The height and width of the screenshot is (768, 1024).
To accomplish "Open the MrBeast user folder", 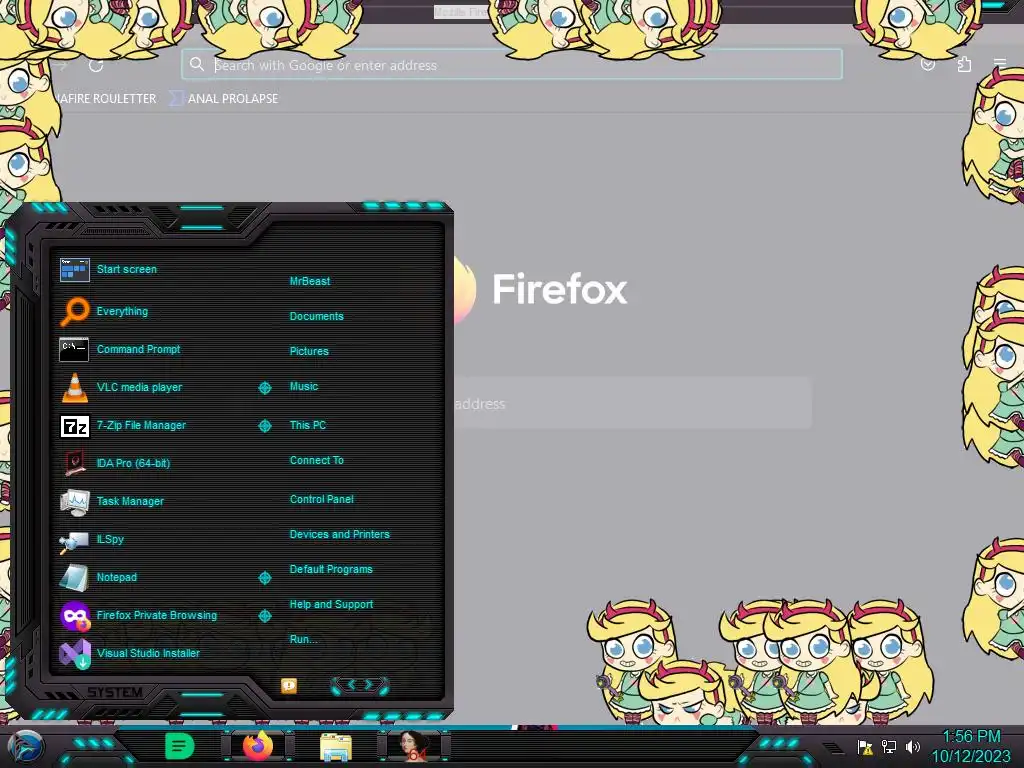I will pos(310,281).
